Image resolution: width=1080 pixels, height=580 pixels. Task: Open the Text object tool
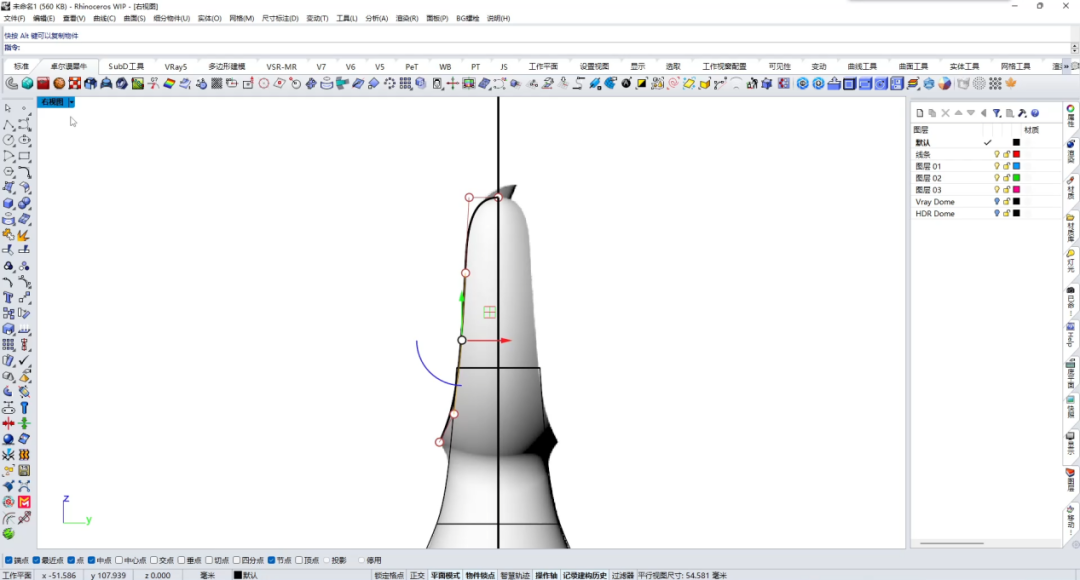click(8, 298)
